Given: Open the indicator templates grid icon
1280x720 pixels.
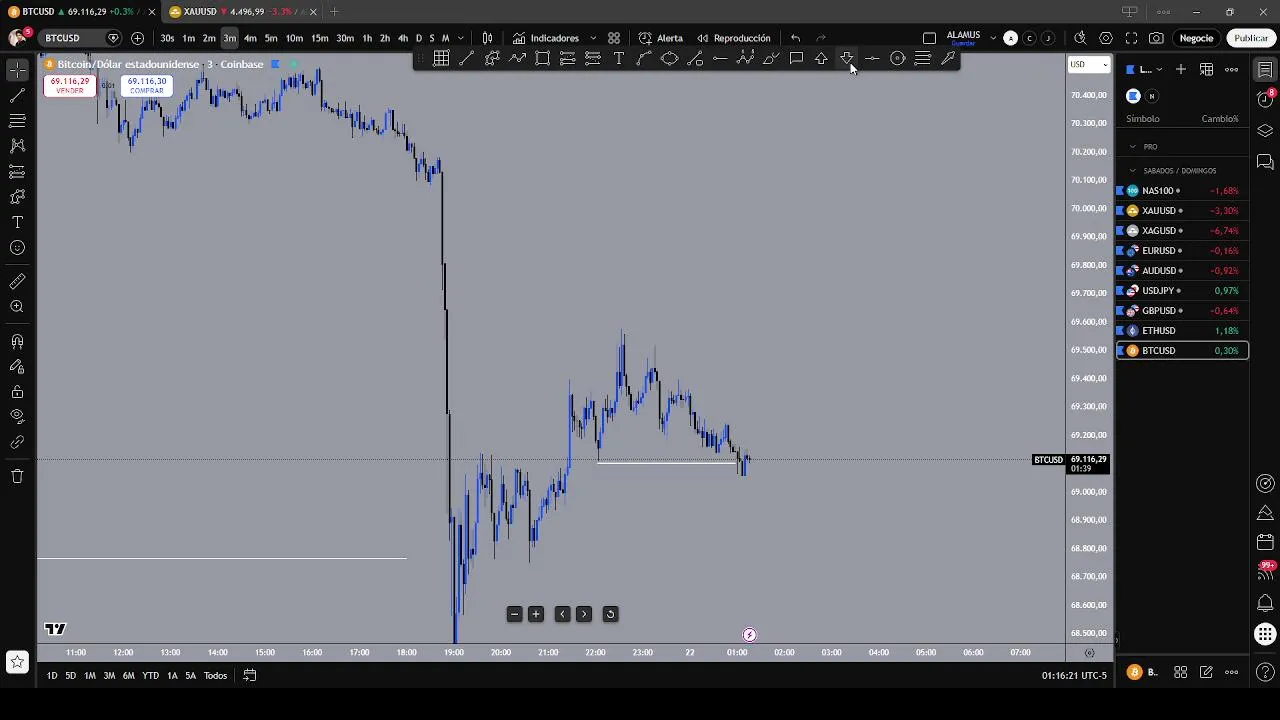Looking at the screenshot, I should pos(614,38).
